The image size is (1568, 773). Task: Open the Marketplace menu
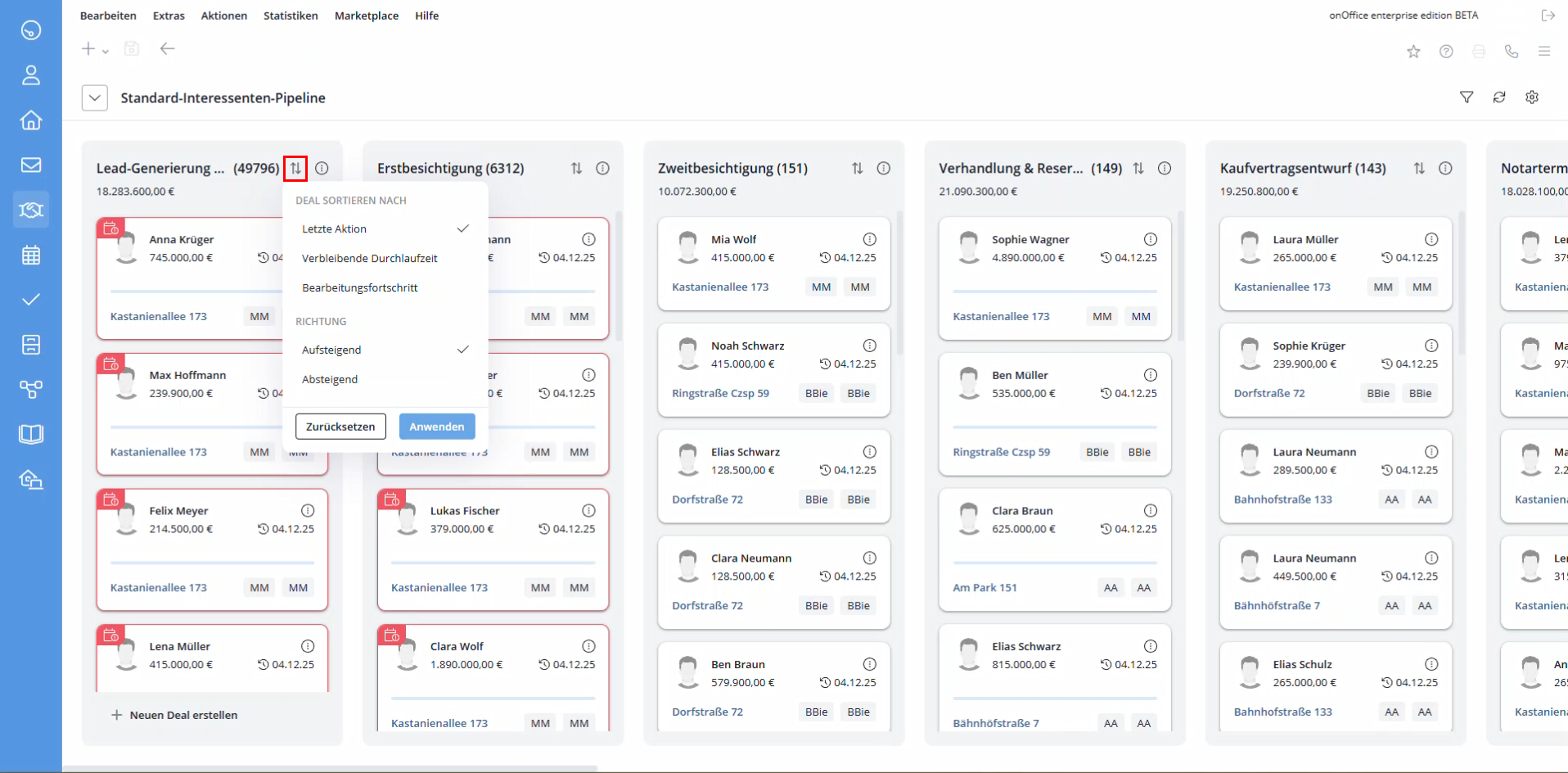click(366, 16)
